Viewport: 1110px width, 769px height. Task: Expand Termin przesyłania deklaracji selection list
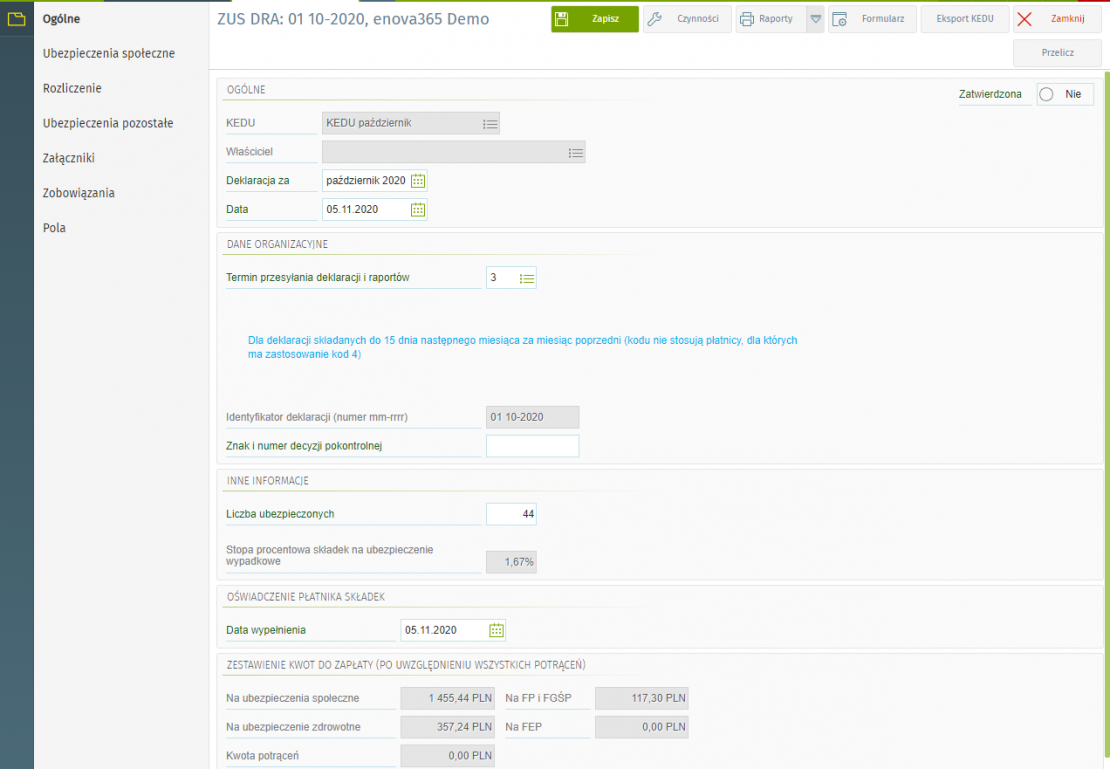point(527,278)
